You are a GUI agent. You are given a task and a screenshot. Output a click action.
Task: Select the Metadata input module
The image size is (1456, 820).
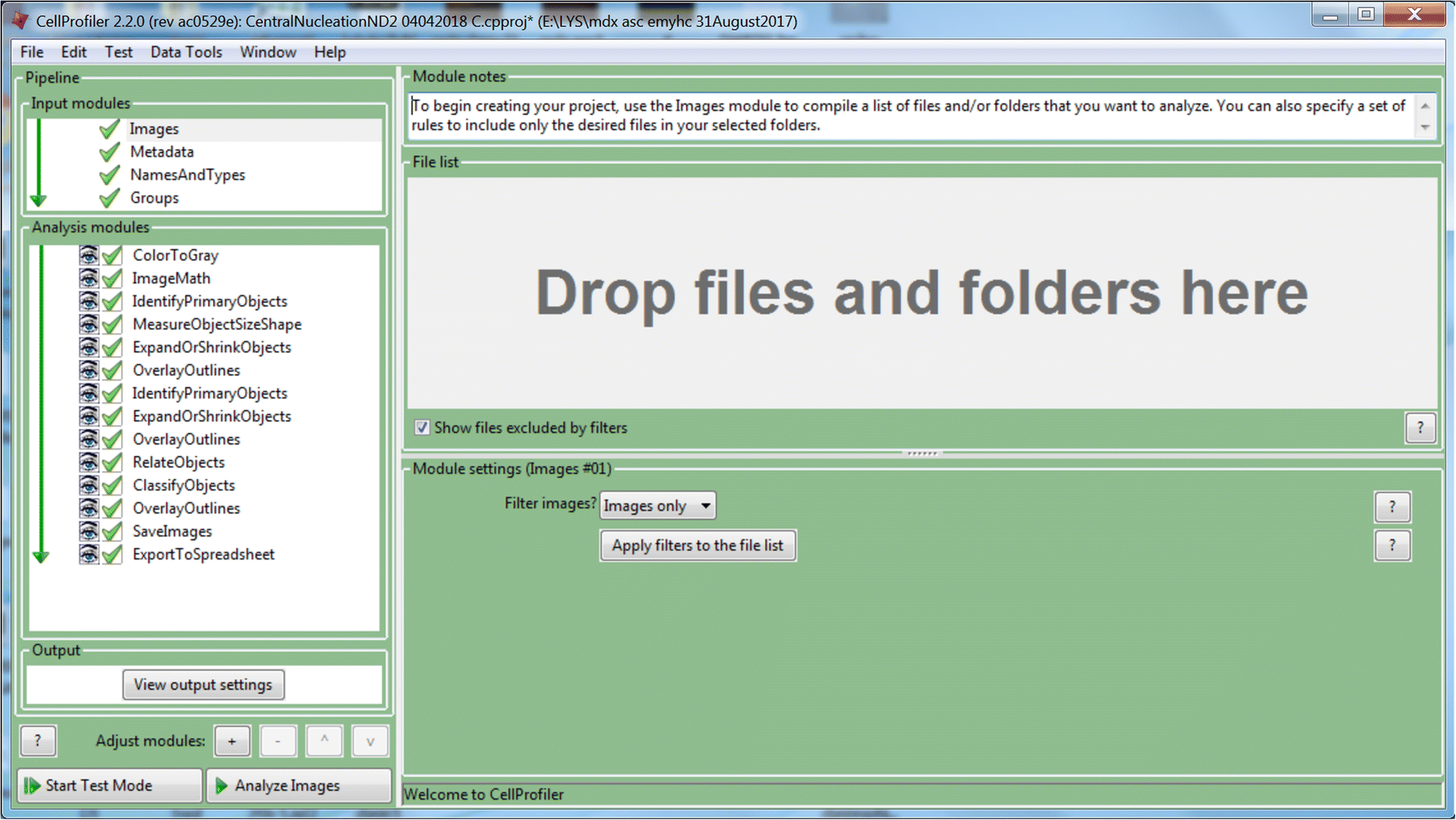(162, 152)
